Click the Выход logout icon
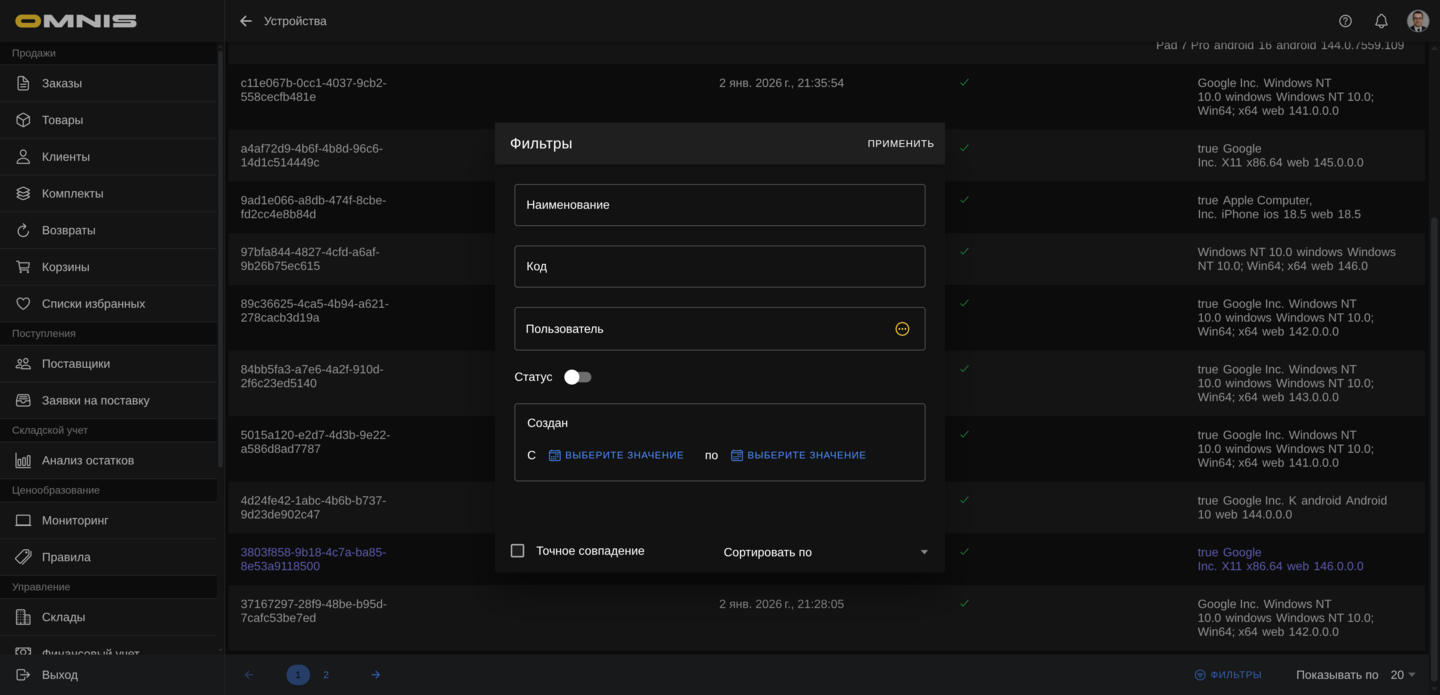 tap(23, 675)
